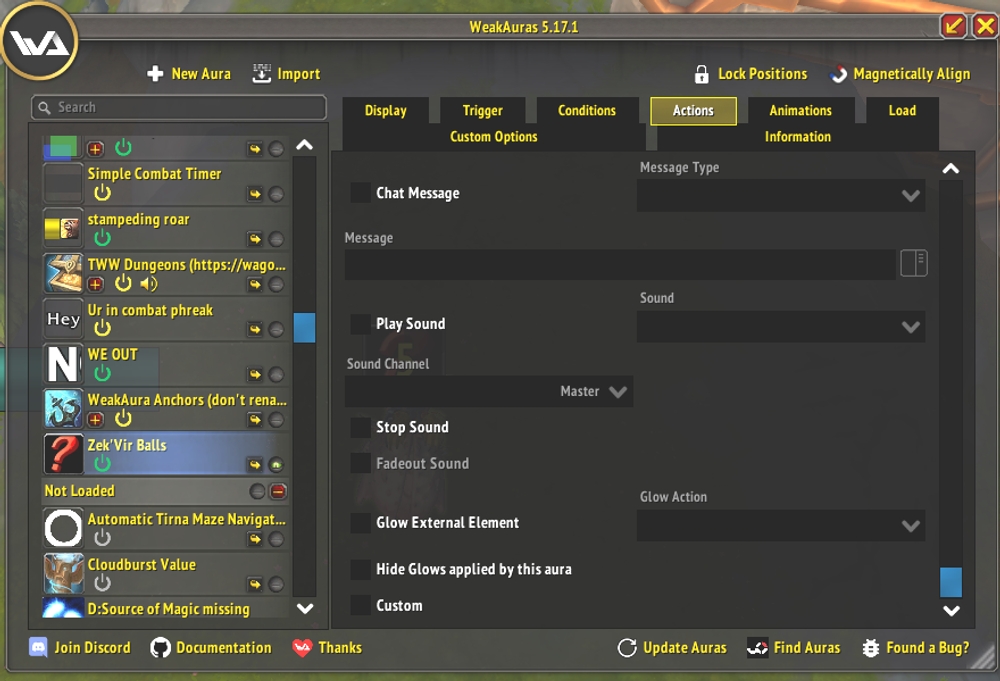Open the Animations tab
The image size is (1000, 681).
[800, 110]
